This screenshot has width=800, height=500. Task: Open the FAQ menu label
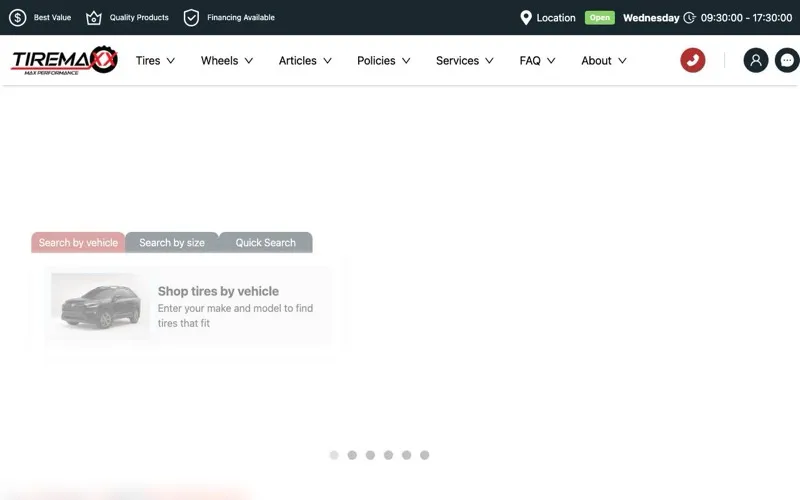click(530, 61)
